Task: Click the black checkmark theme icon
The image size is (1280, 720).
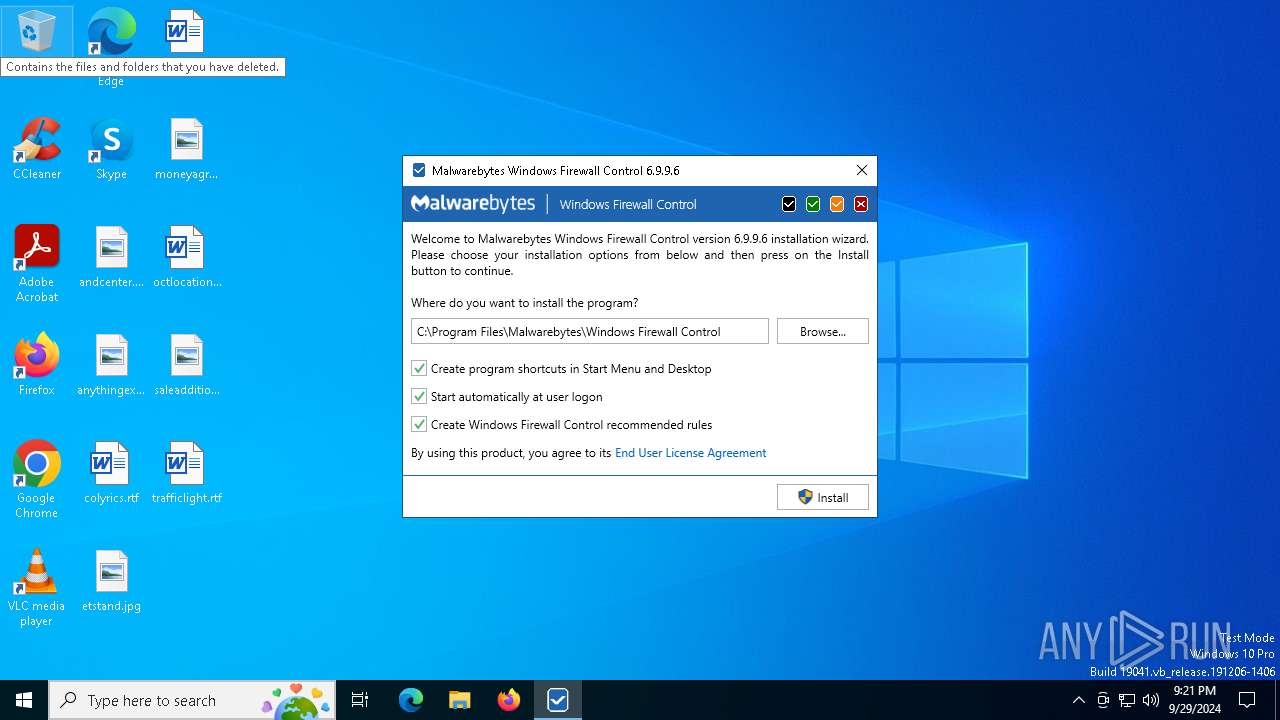Action: coord(789,204)
